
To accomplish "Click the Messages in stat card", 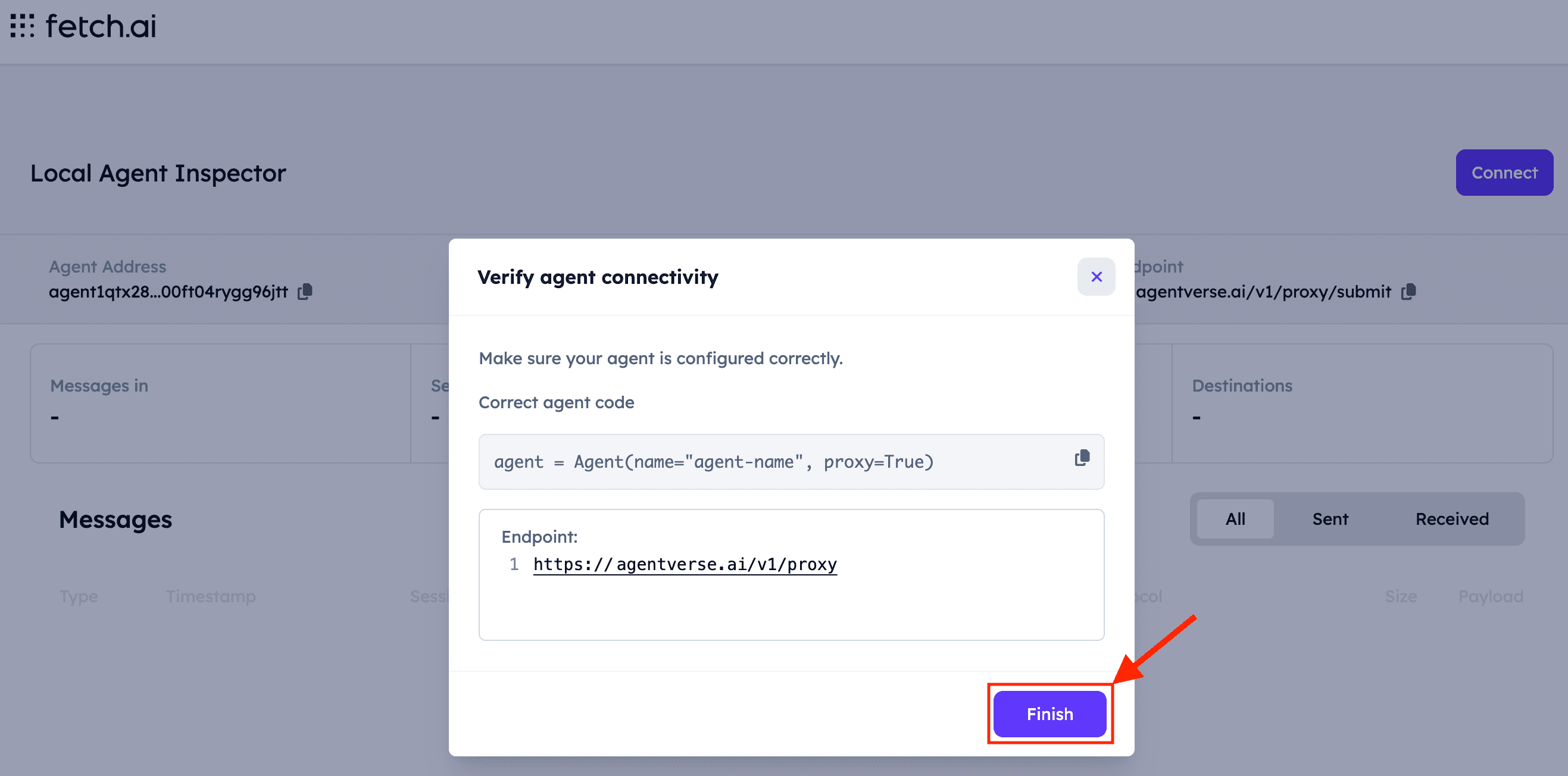I will (220, 403).
